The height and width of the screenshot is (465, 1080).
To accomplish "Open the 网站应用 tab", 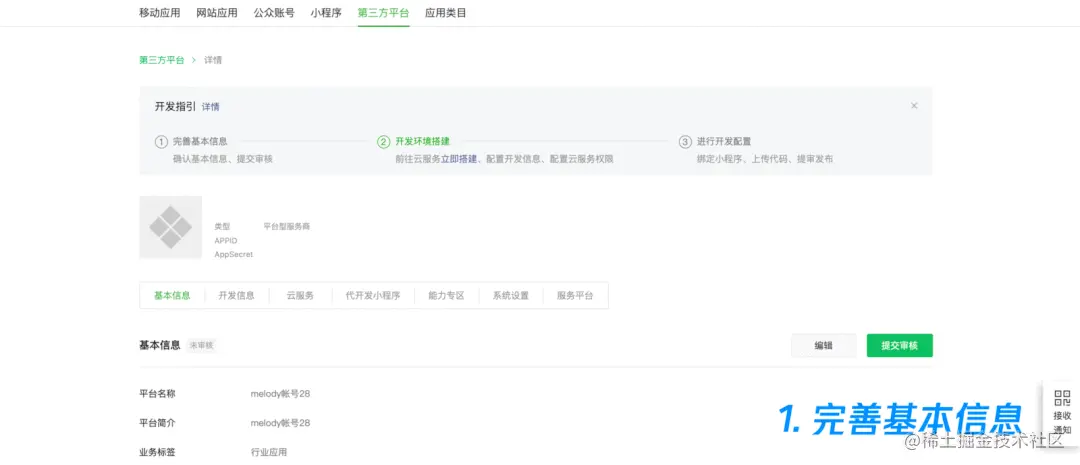I will (217, 12).
